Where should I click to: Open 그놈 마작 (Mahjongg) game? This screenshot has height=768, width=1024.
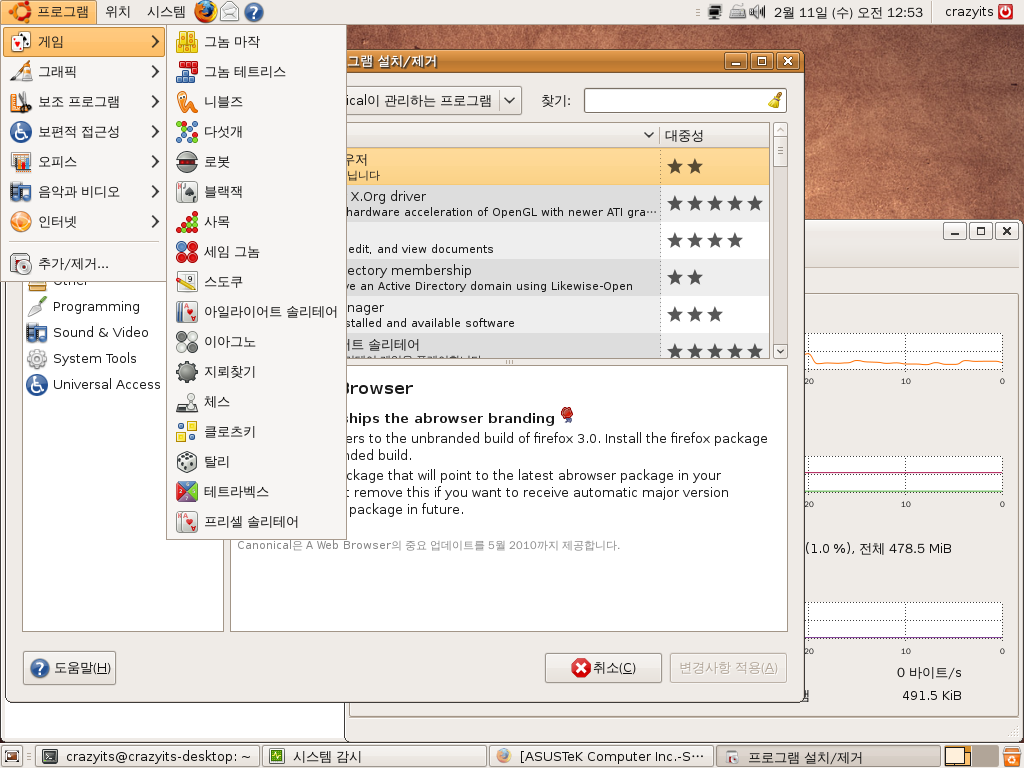(256, 42)
